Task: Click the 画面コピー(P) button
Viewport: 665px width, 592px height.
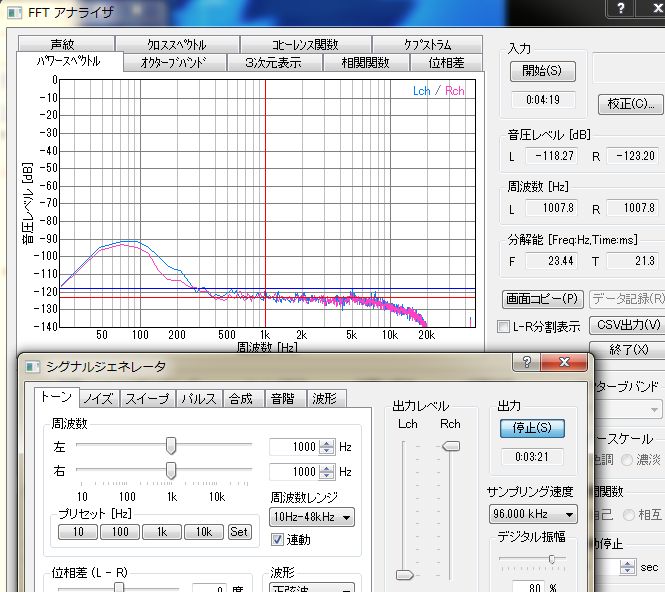Action: pyautogui.click(x=542, y=299)
